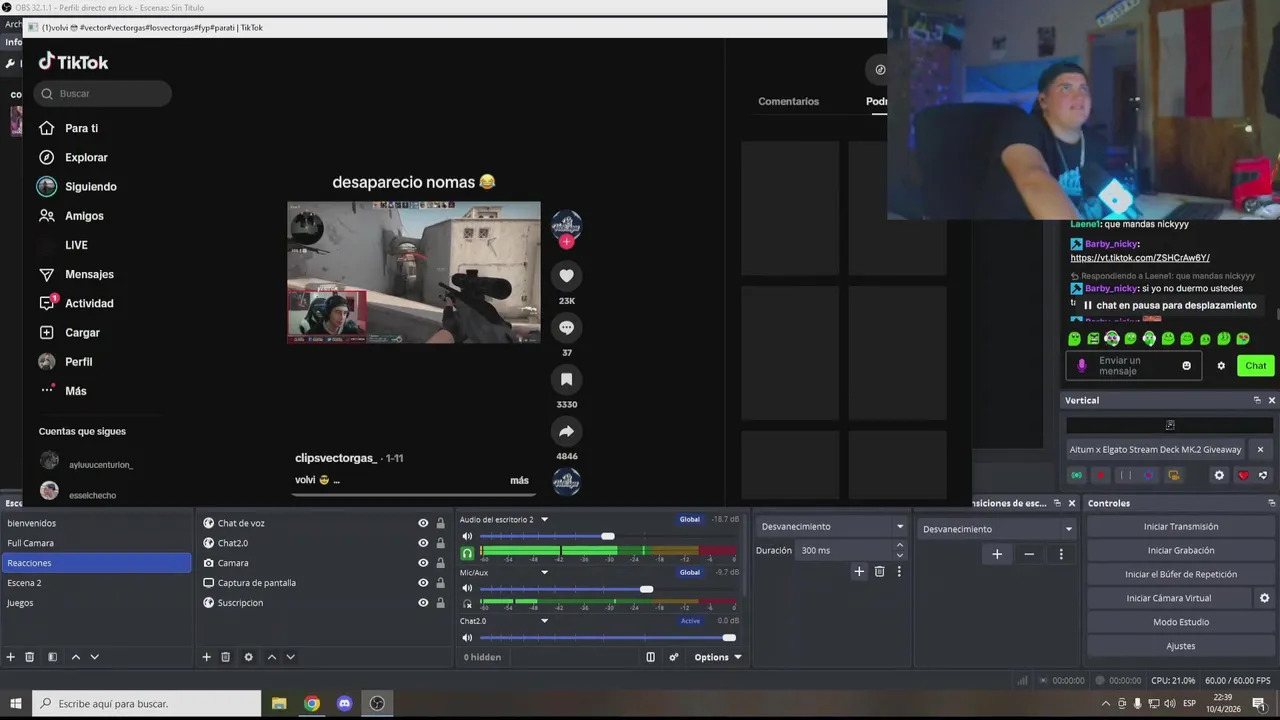Click the red heart icon in Vertical panel

tap(1243, 475)
